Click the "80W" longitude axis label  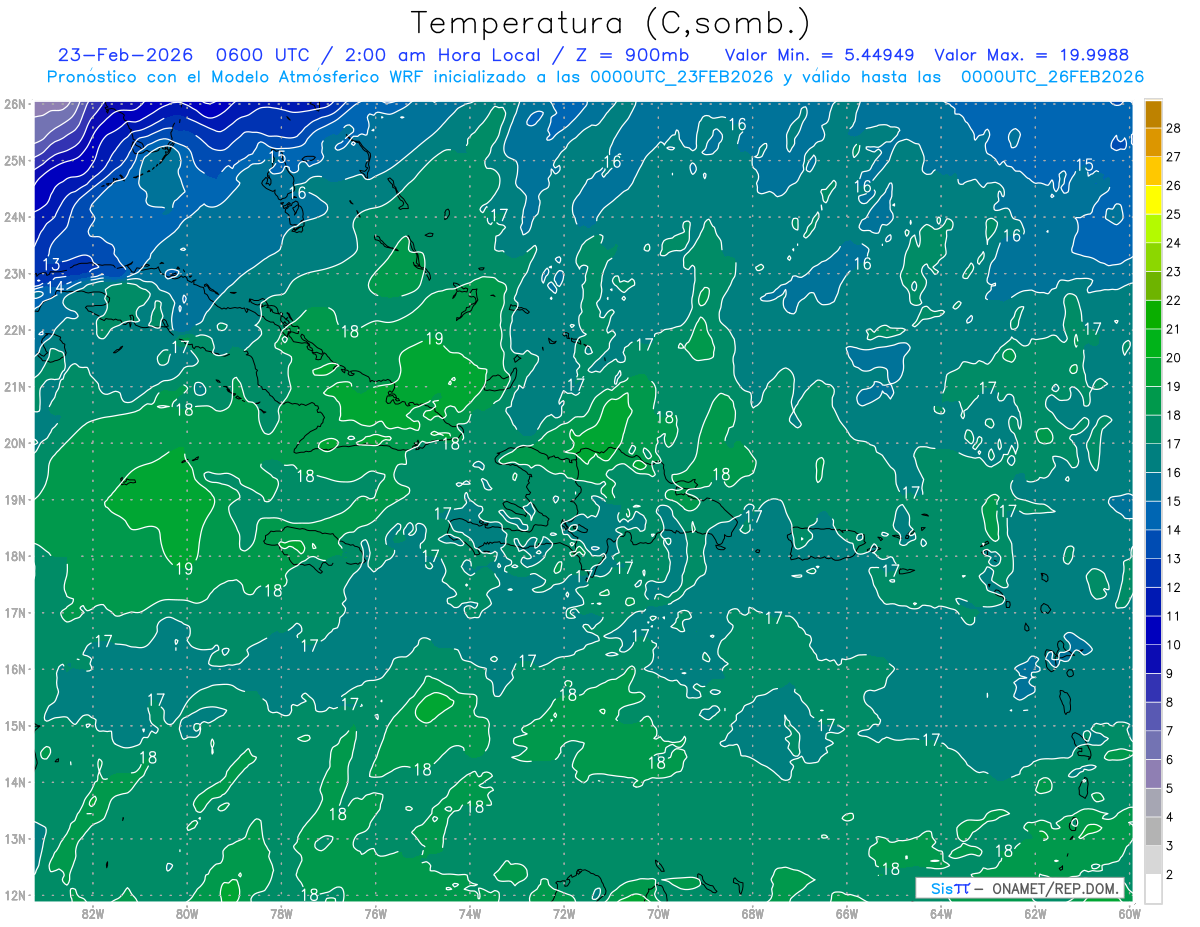click(187, 913)
